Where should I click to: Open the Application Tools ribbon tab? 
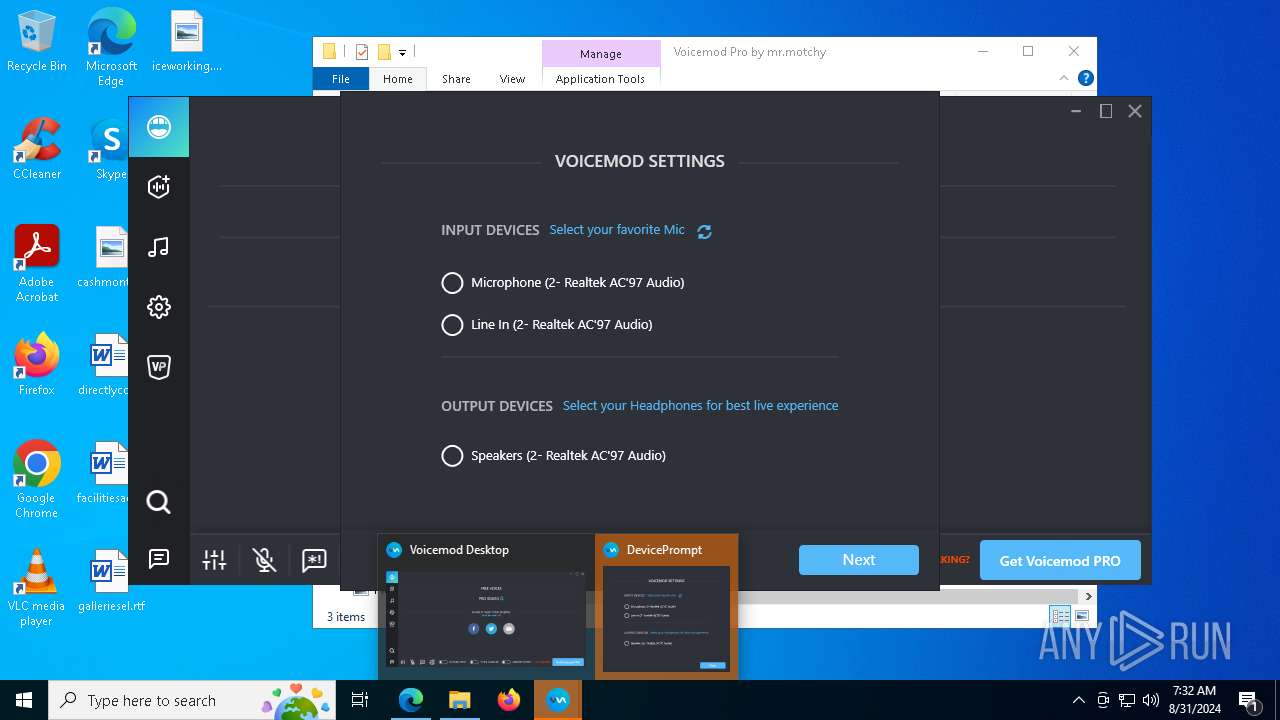point(600,79)
